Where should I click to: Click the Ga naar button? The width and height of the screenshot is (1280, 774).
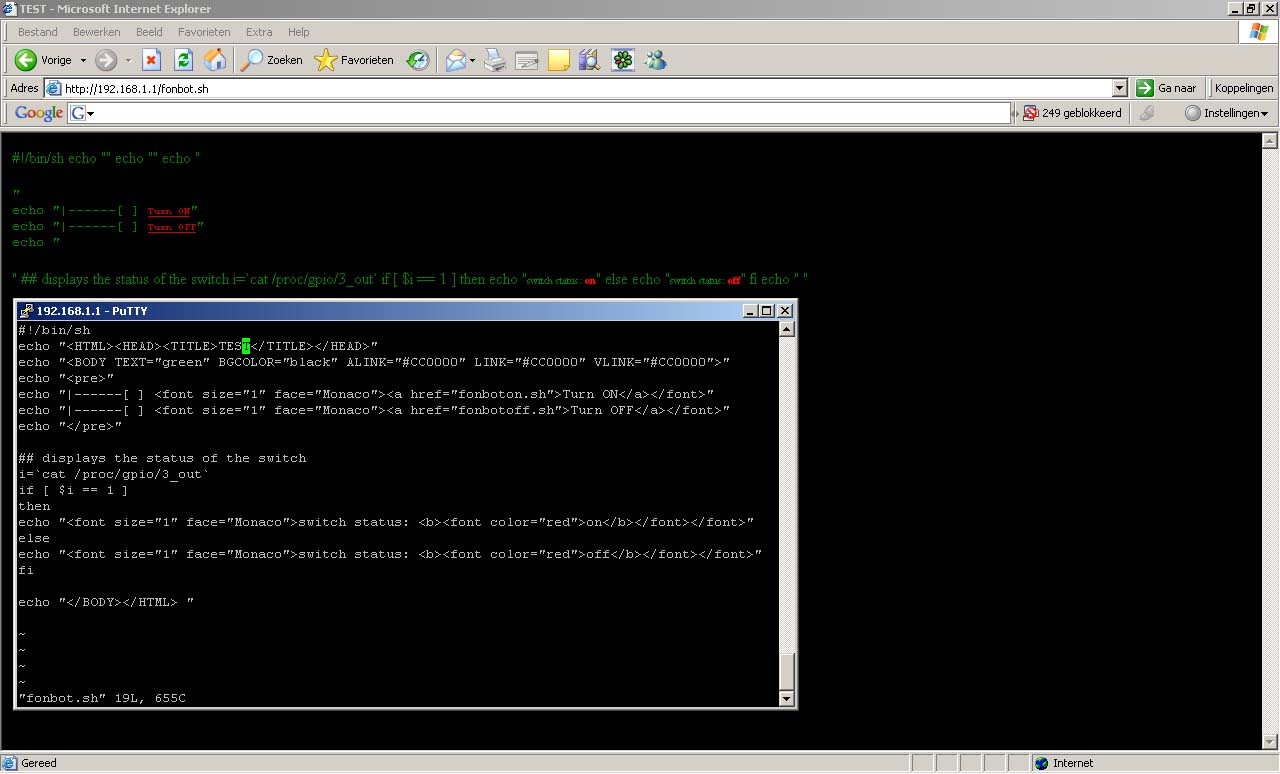tap(1168, 88)
